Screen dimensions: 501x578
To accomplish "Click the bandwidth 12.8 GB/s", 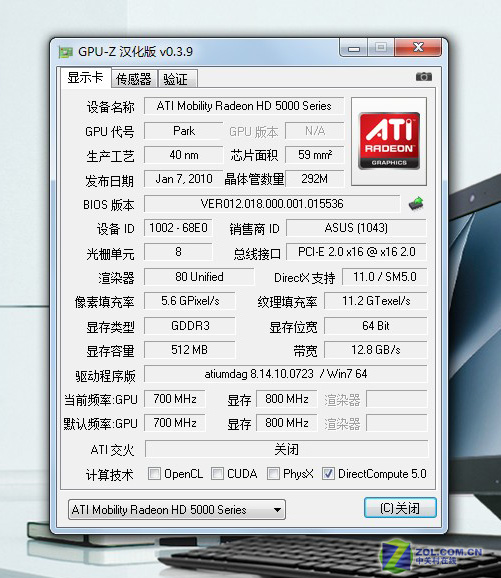I will click(376, 349).
